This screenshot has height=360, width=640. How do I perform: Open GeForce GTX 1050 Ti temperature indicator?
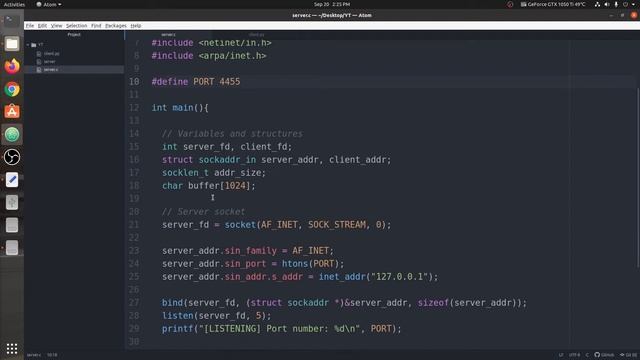[x=553, y=4]
